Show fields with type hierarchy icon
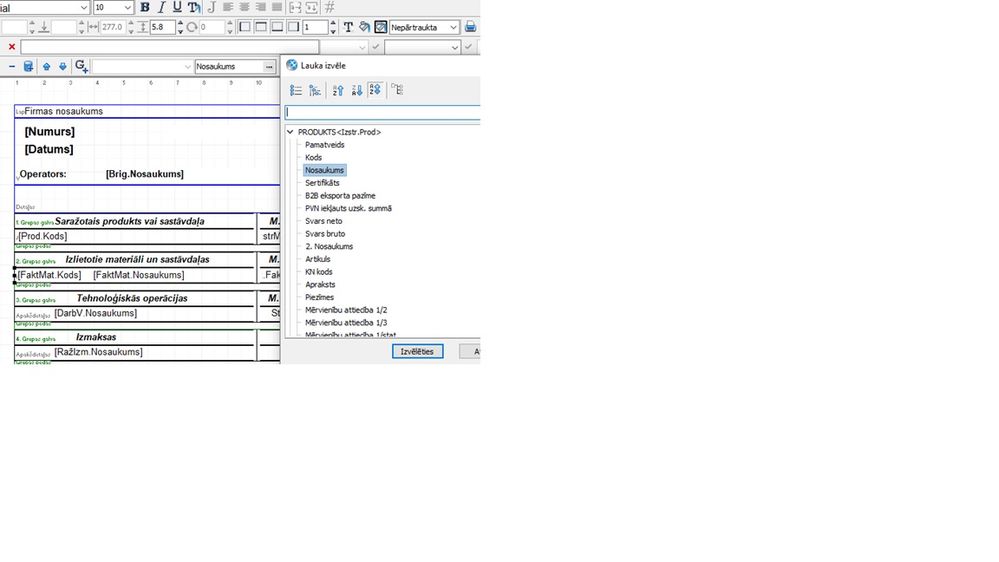 (x=315, y=90)
